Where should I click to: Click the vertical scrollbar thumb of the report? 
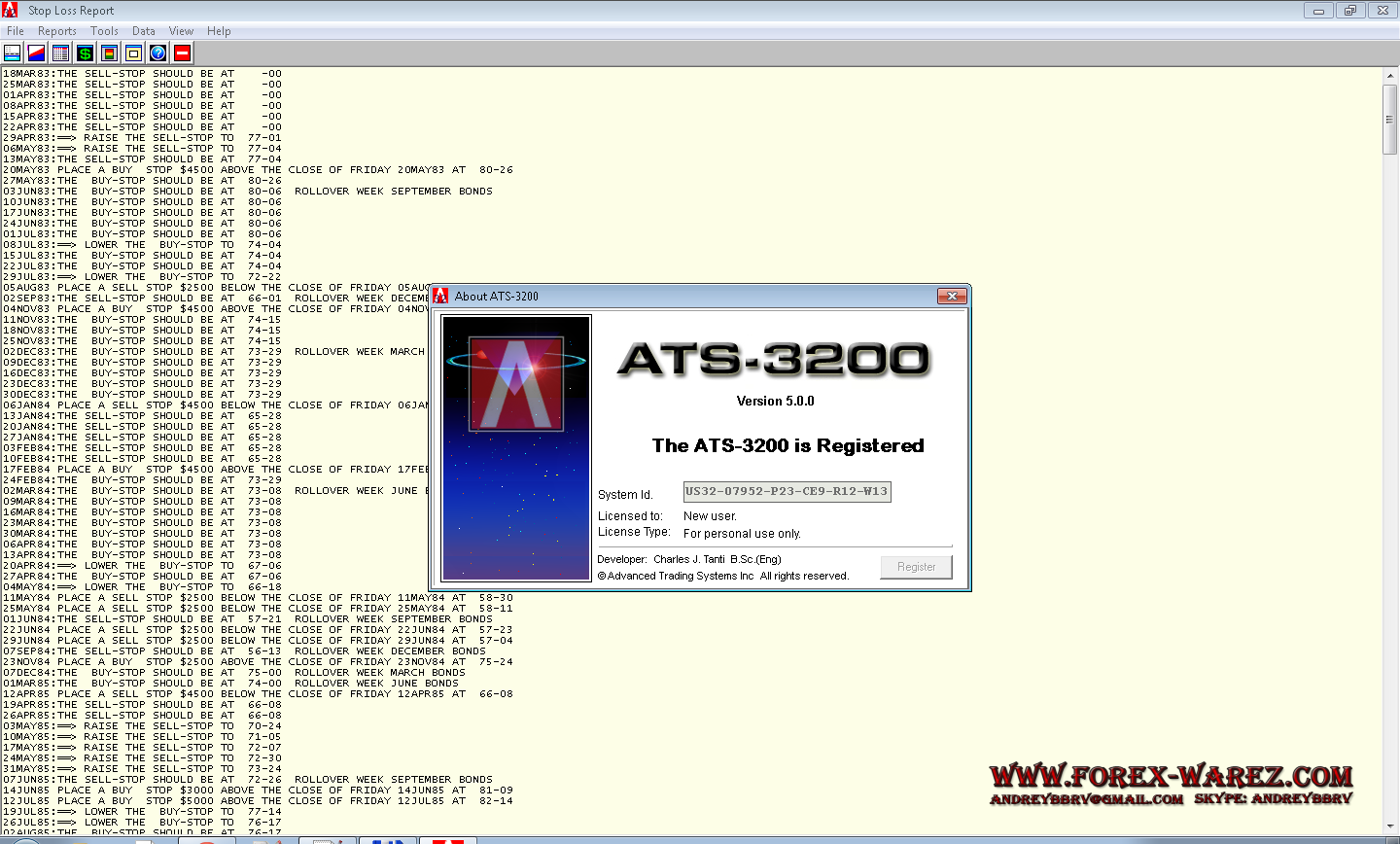click(1389, 119)
